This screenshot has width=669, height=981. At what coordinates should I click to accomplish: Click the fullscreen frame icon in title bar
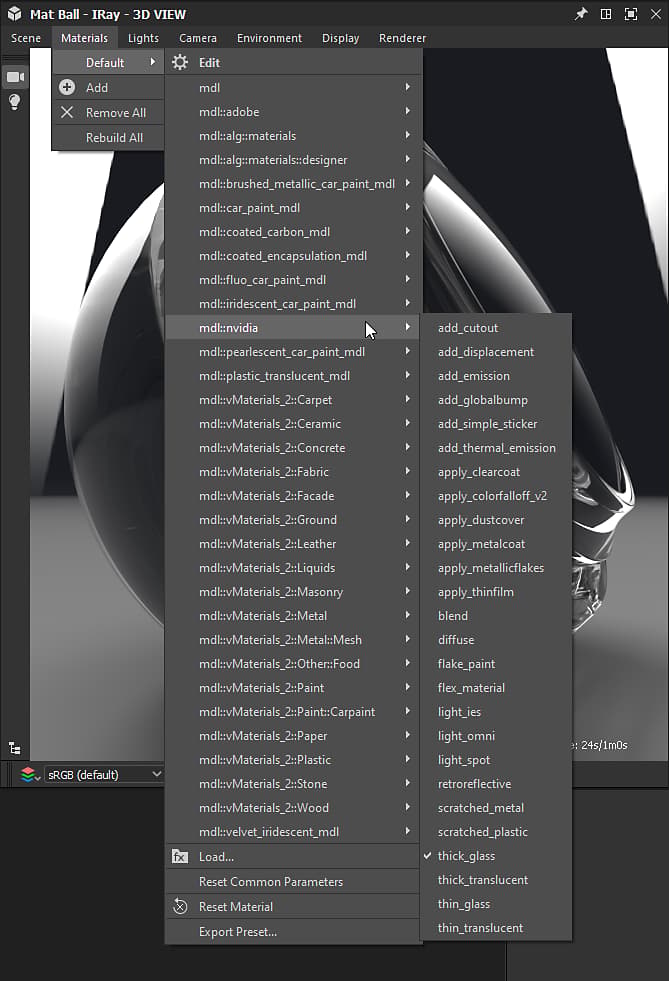pyautogui.click(x=631, y=14)
